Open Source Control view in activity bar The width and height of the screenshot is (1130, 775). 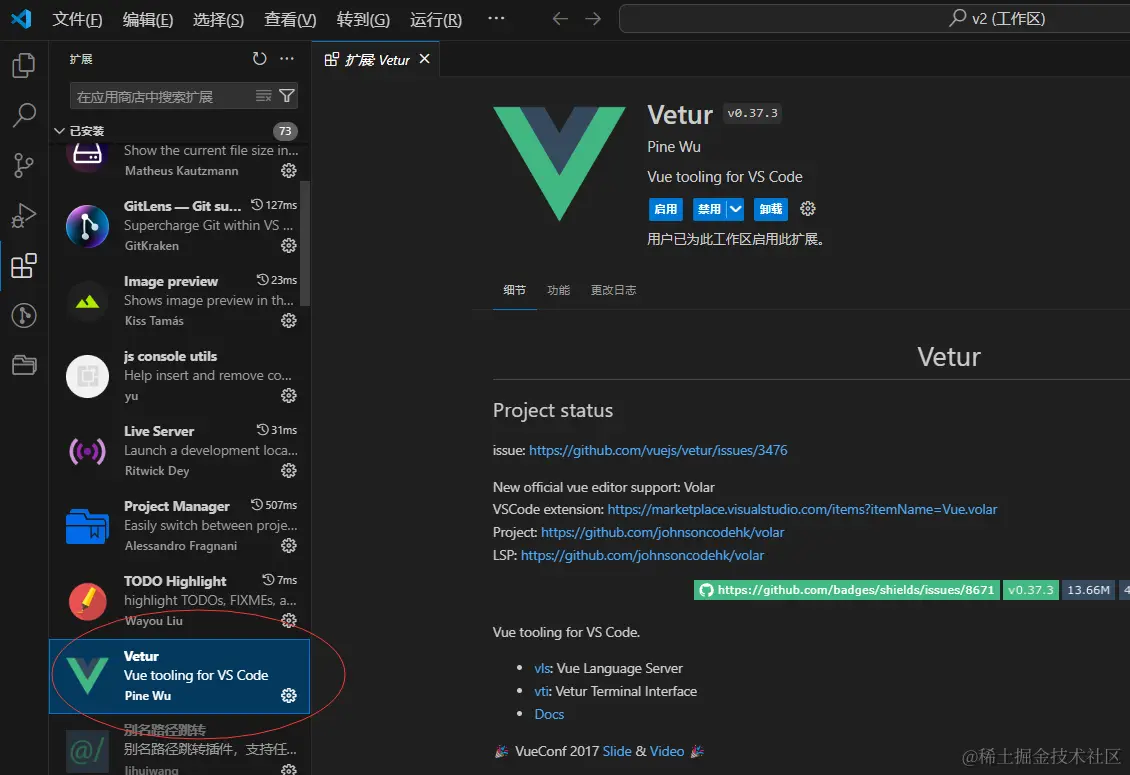click(x=24, y=165)
